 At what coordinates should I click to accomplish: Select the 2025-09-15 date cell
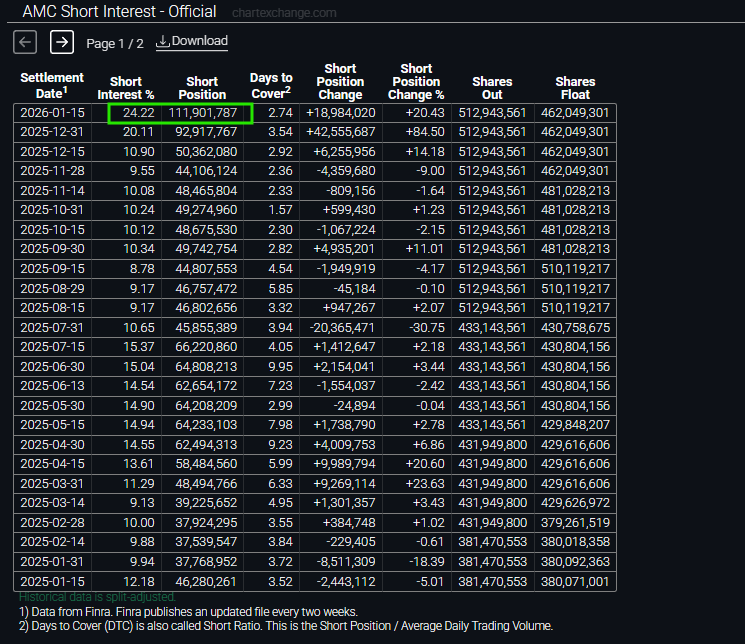click(x=52, y=269)
